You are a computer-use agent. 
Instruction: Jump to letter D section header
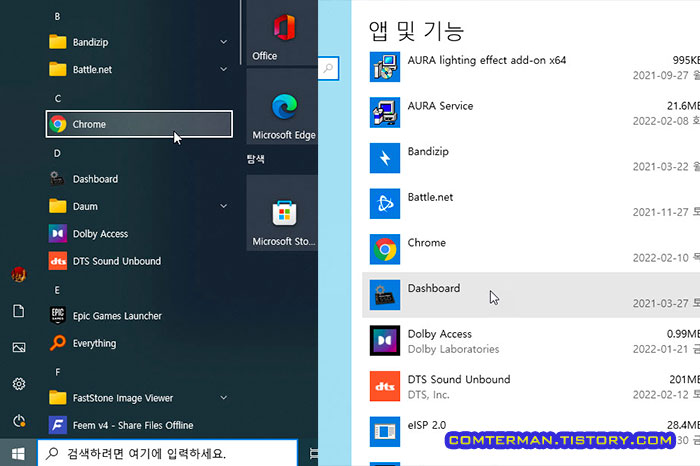[x=57, y=154]
